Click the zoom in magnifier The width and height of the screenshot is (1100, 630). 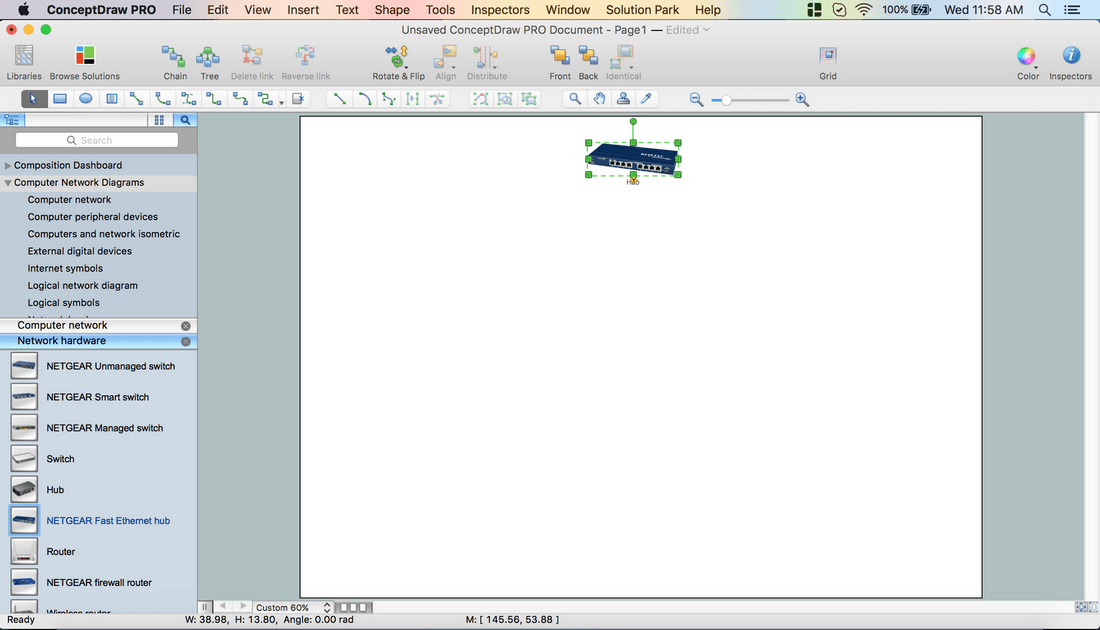tap(802, 100)
